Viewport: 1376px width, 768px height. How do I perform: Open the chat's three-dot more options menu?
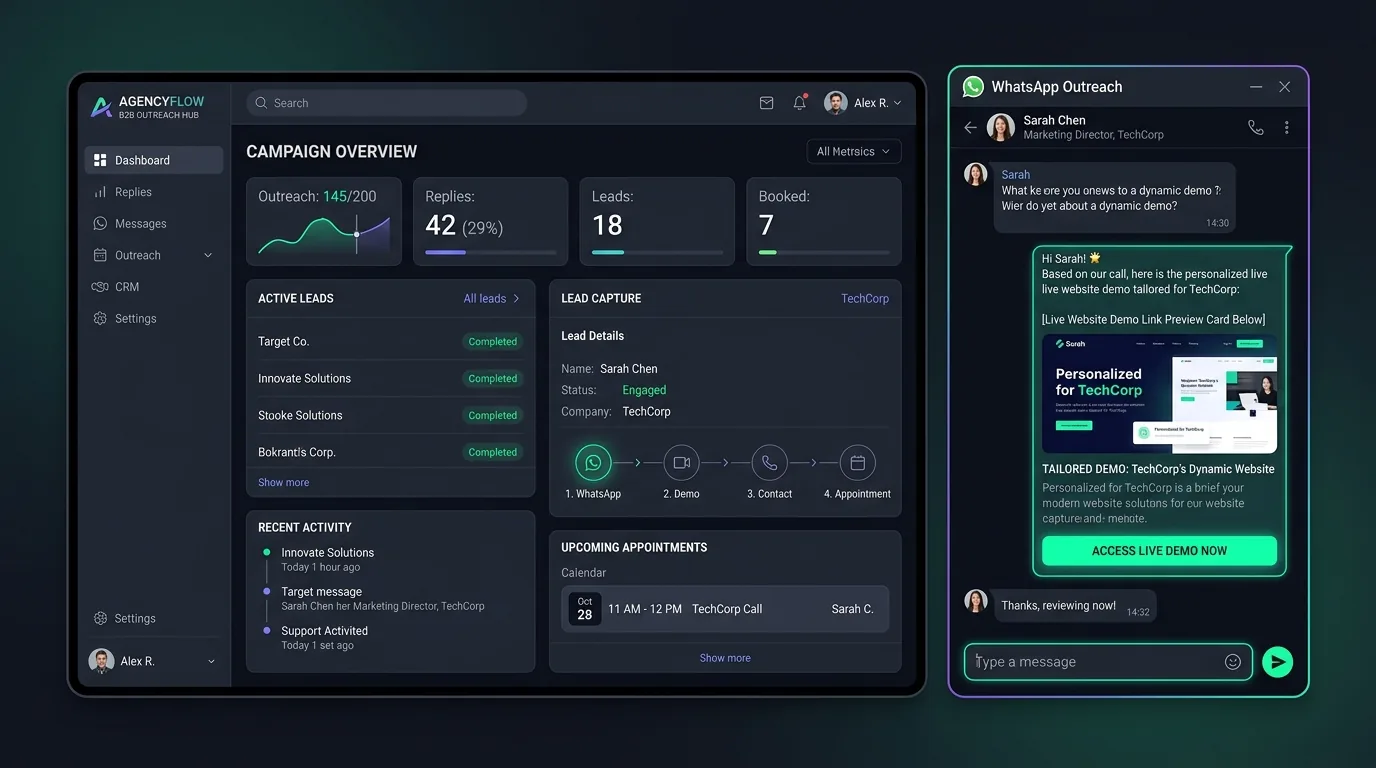click(1287, 127)
